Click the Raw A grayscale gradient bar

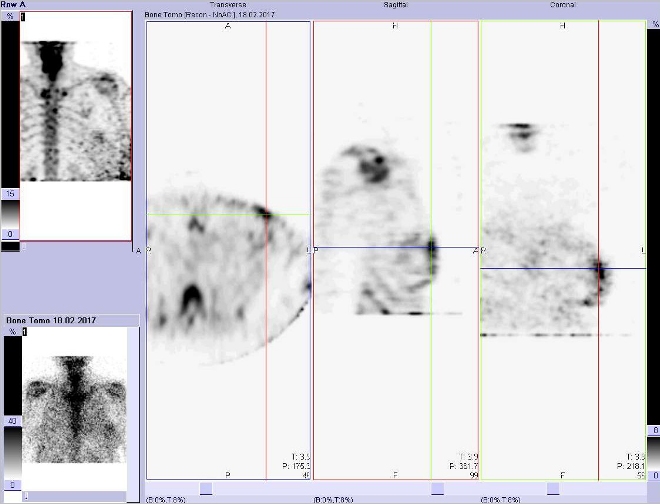coord(10,213)
